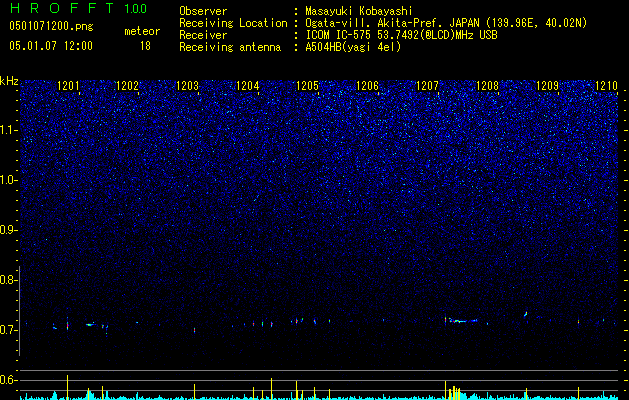Screen dimensions: 629x400
Task: Click the 1209 time marker
Action: (548, 85)
